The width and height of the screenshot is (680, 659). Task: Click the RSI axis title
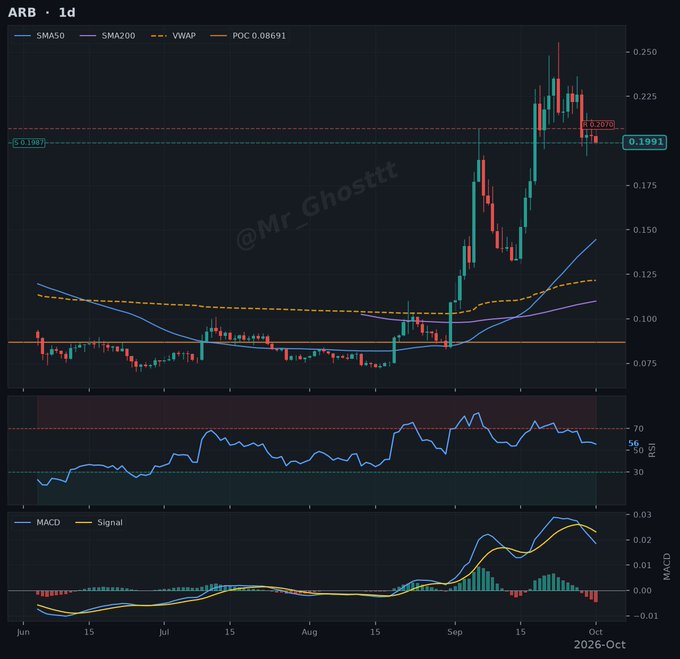[651, 450]
